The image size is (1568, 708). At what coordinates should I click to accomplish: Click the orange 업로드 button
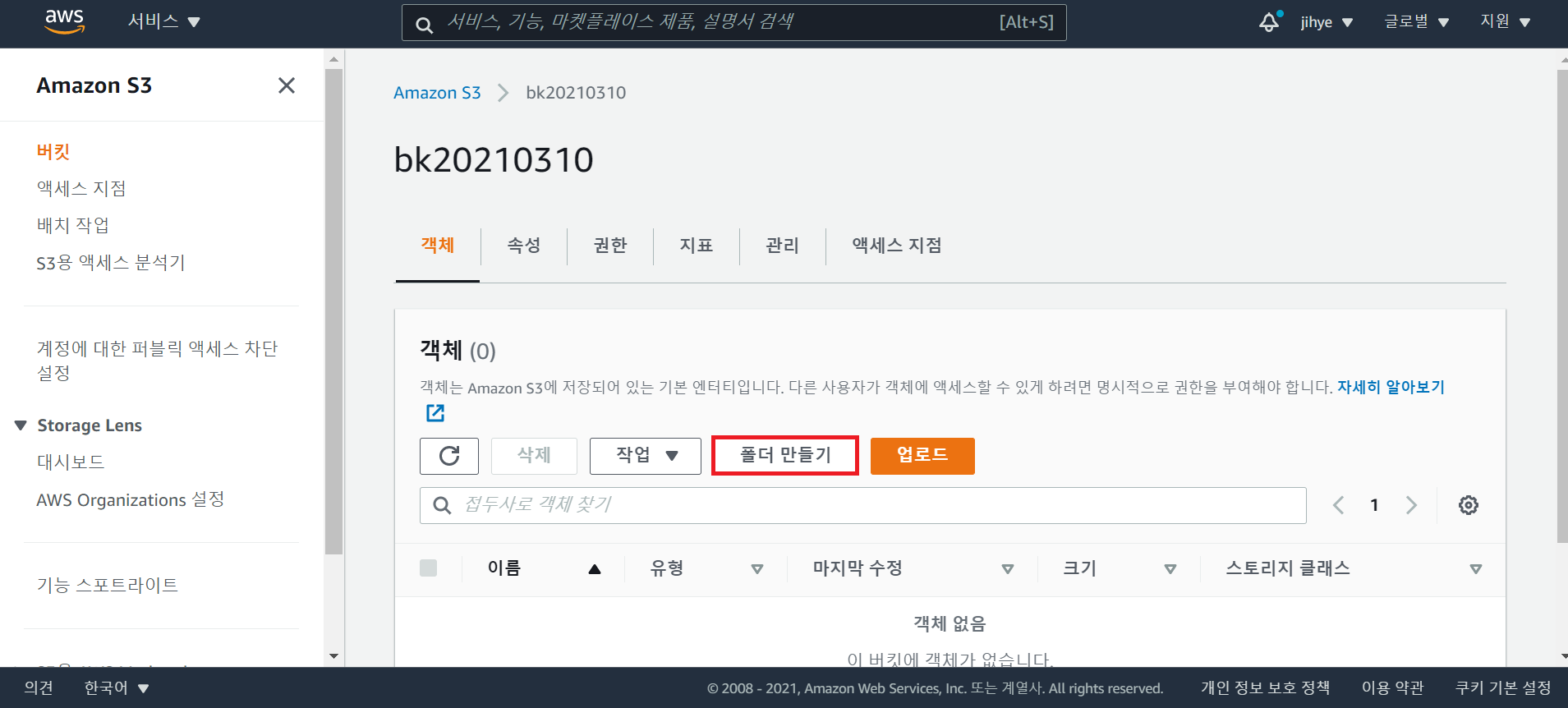click(x=922, y=456)
